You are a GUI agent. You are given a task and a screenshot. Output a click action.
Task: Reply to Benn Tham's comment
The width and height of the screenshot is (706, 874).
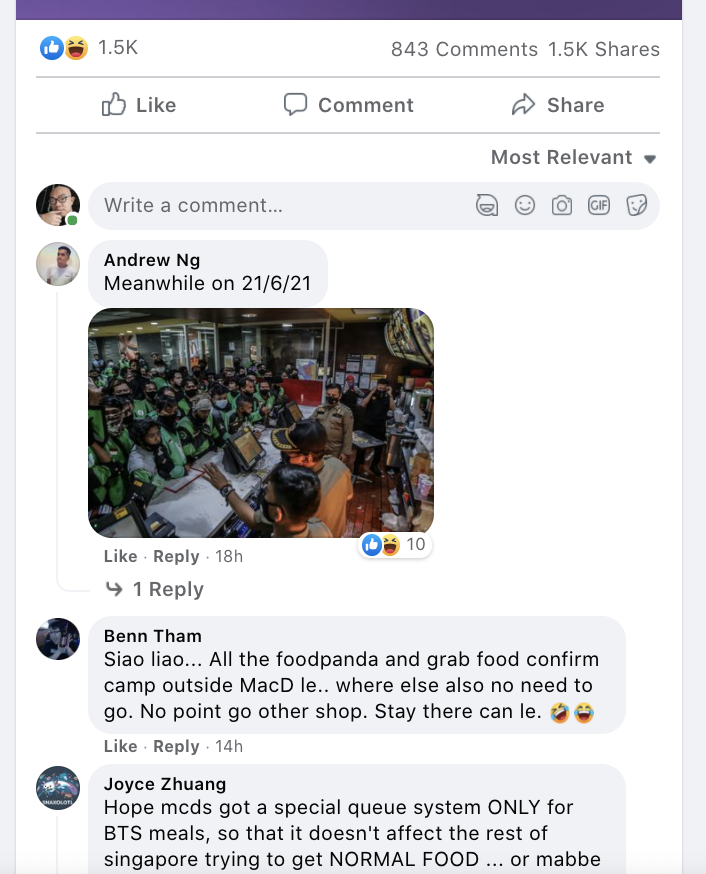(x=176, y=746)
